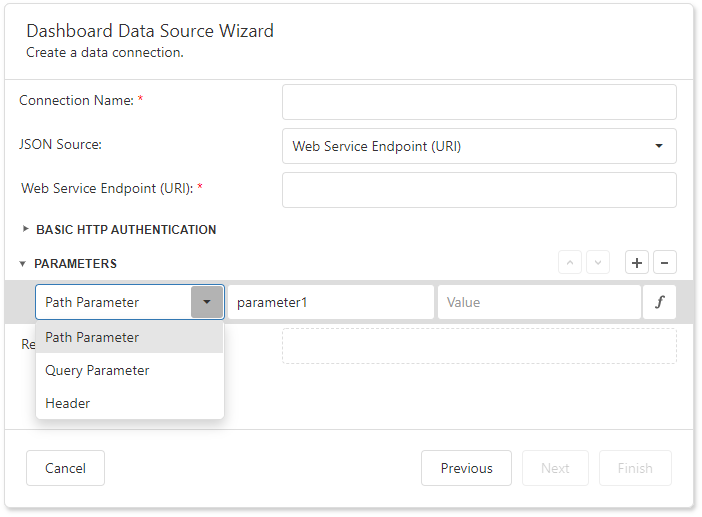Open the expression editor f icon
Viewport: 702px width, 517px height.
[x=659, y=302]
